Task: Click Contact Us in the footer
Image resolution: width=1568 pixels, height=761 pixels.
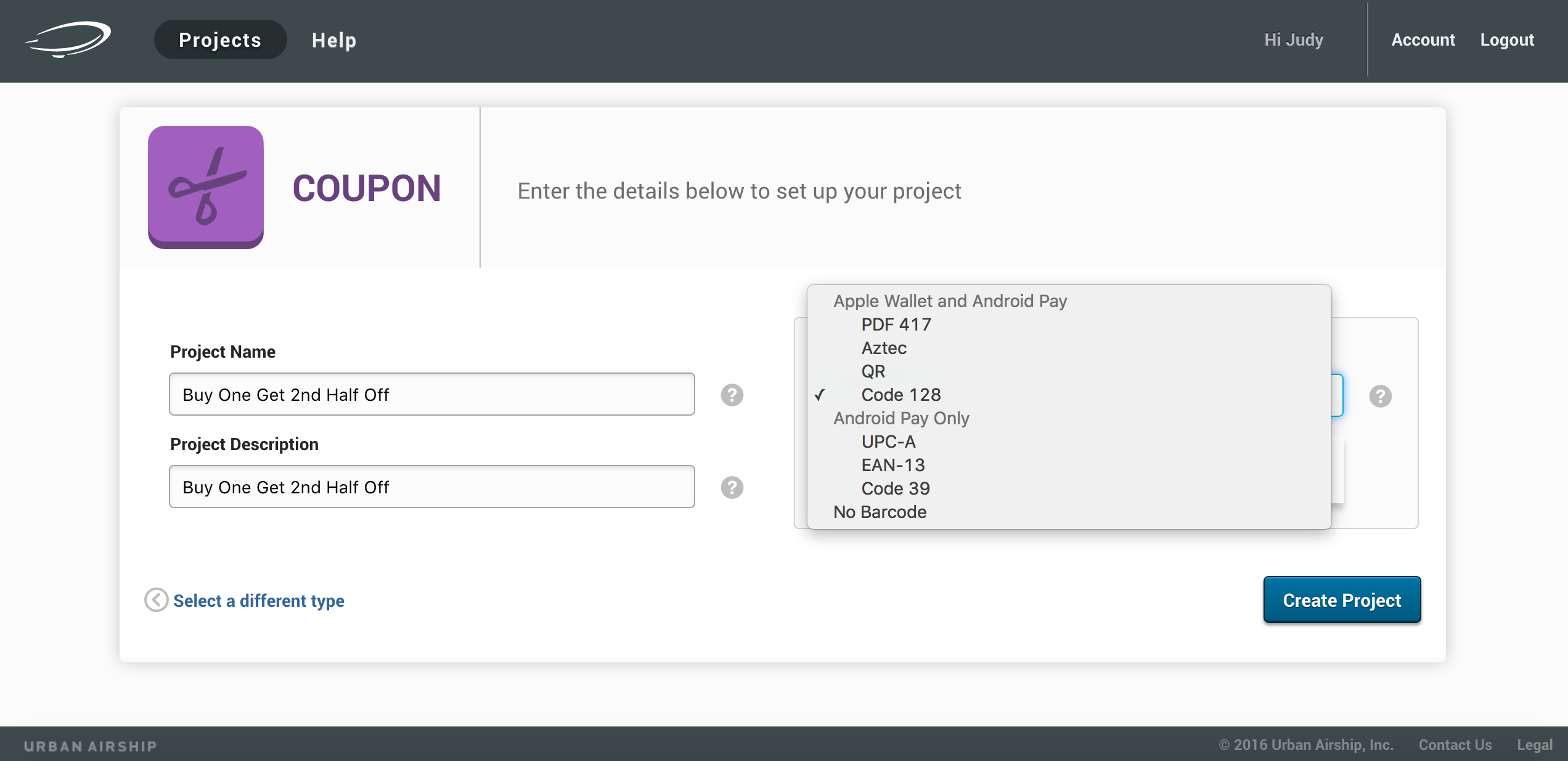Action: (1455, 744)
